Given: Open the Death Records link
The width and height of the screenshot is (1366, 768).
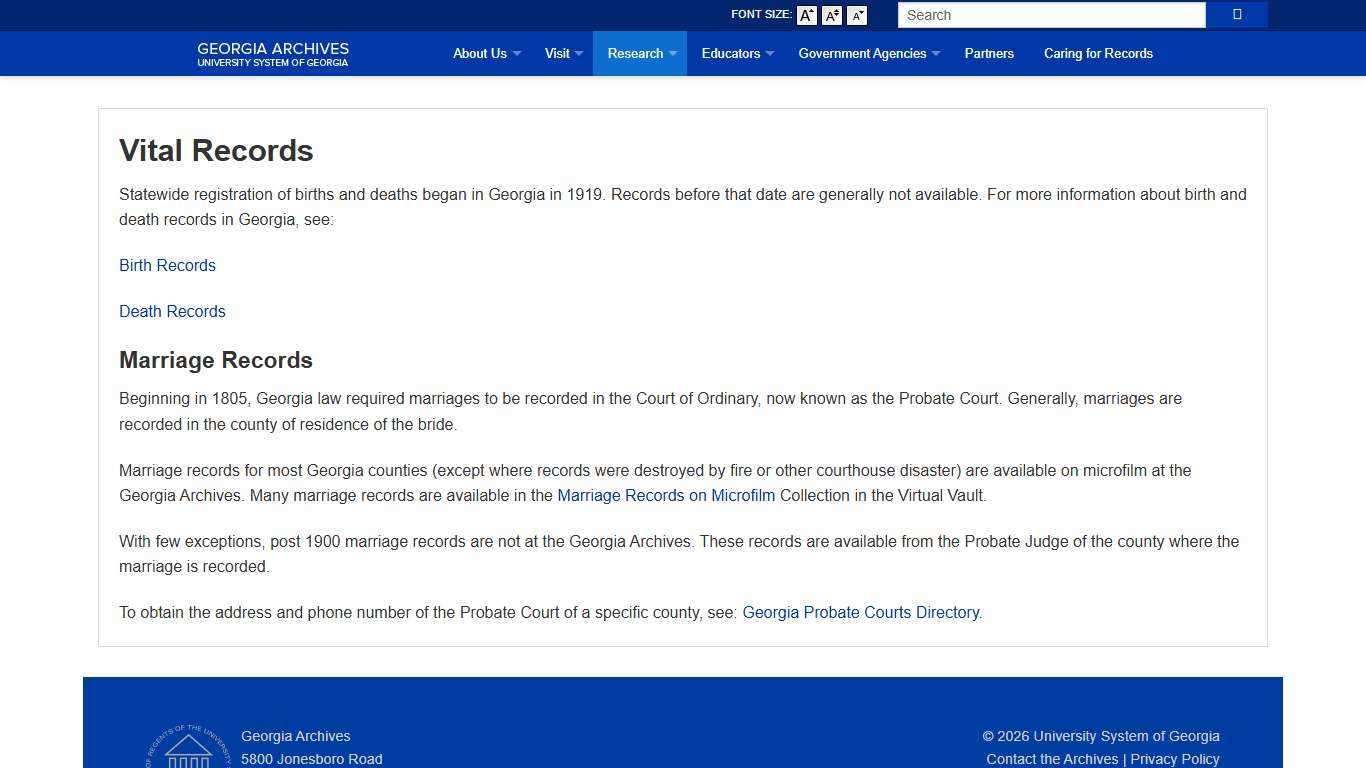Looking at the screenshot, I should click(x=172, y=311).
